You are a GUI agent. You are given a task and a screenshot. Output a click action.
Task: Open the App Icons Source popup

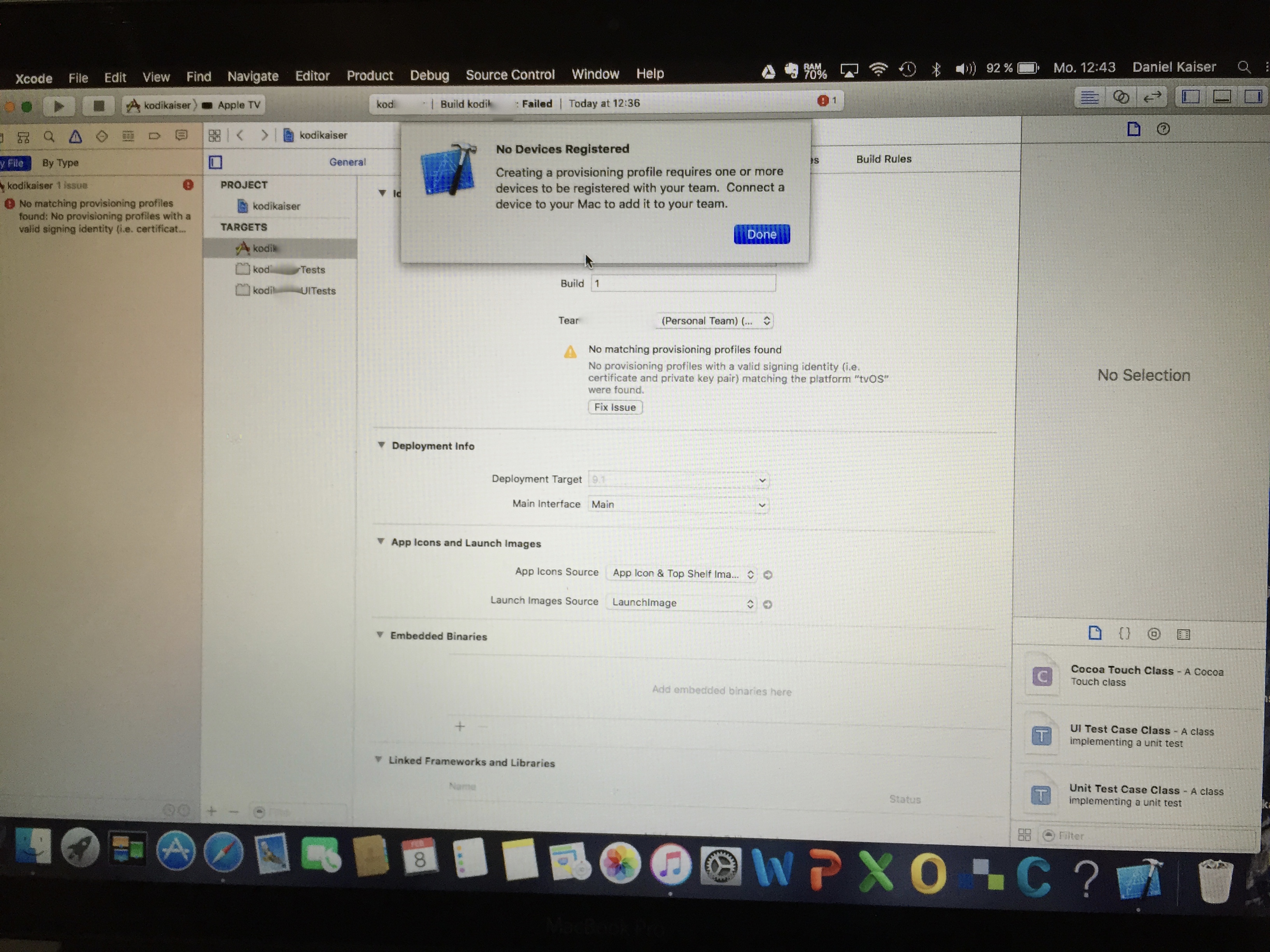click(x=681, y=574)
